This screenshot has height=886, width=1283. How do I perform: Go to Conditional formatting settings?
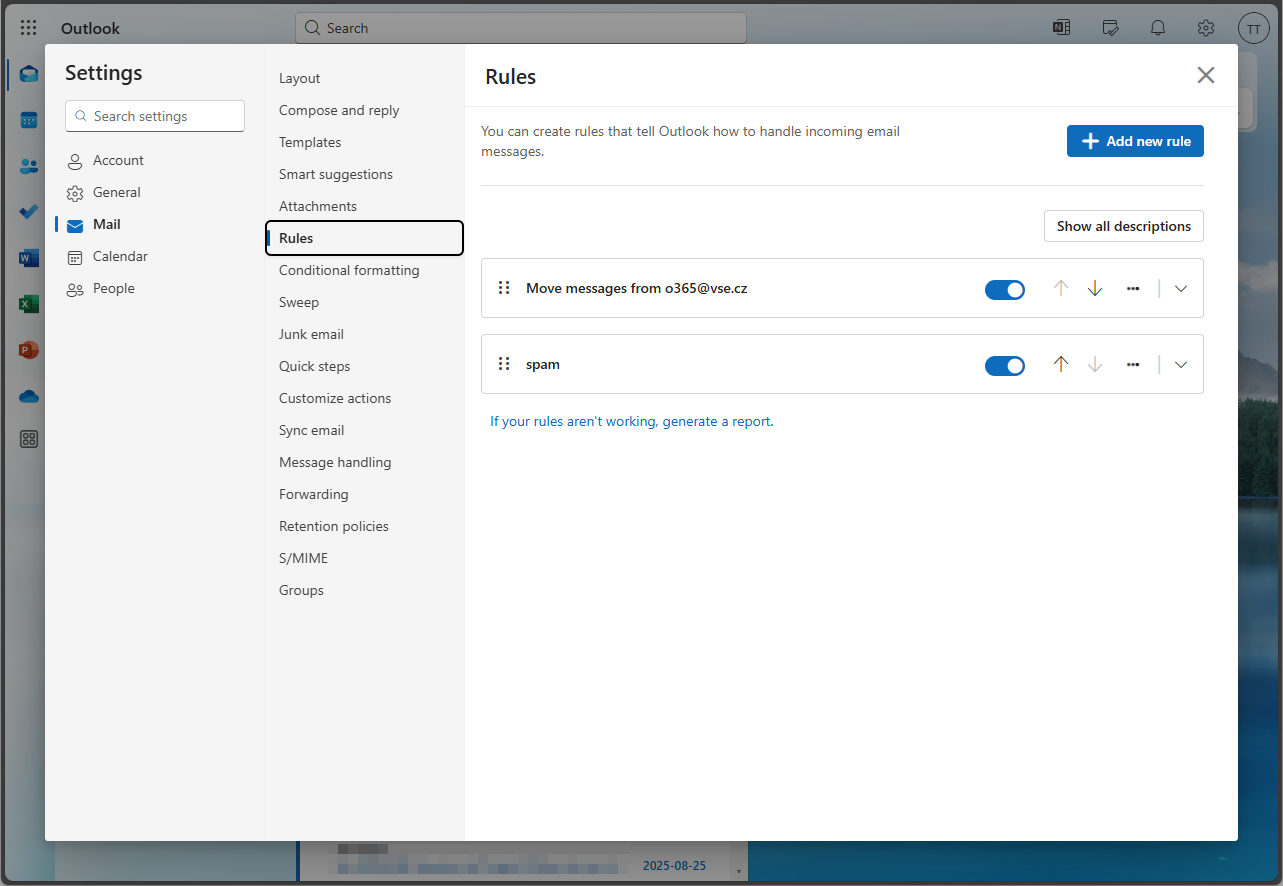click(349, 270)
